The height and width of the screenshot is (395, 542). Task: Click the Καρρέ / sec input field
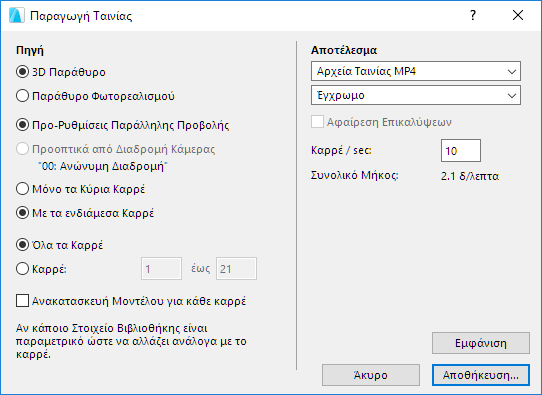click(461, 151)
